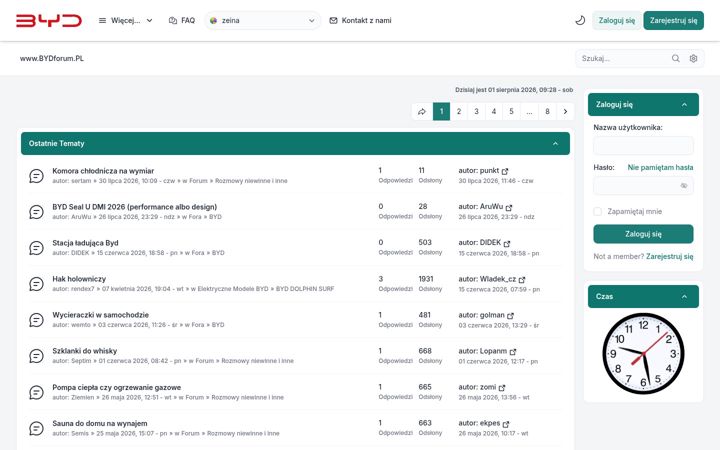
Task: Go to pagination page 3
Action: coord(477,112)
